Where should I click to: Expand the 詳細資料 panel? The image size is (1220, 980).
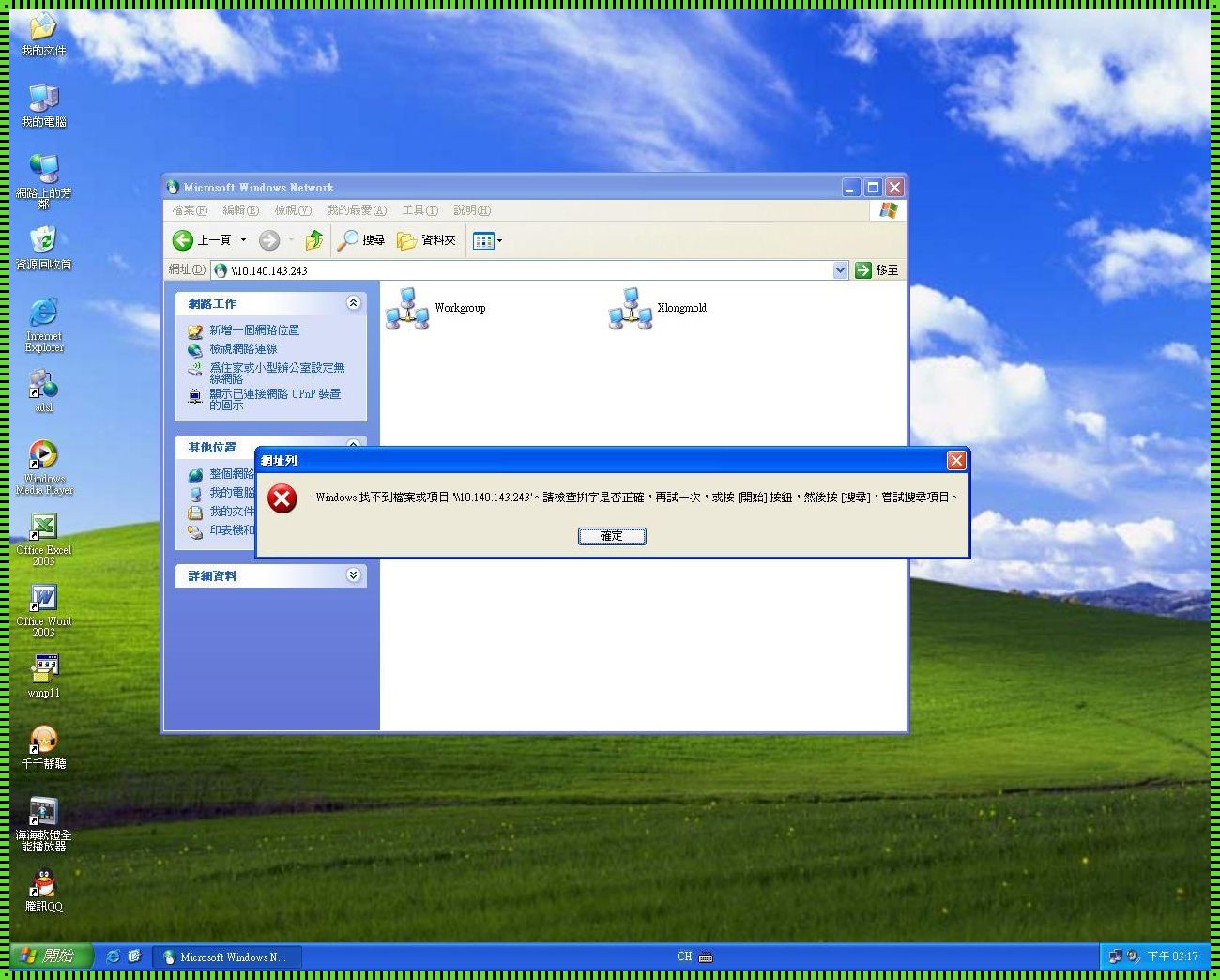353,575
